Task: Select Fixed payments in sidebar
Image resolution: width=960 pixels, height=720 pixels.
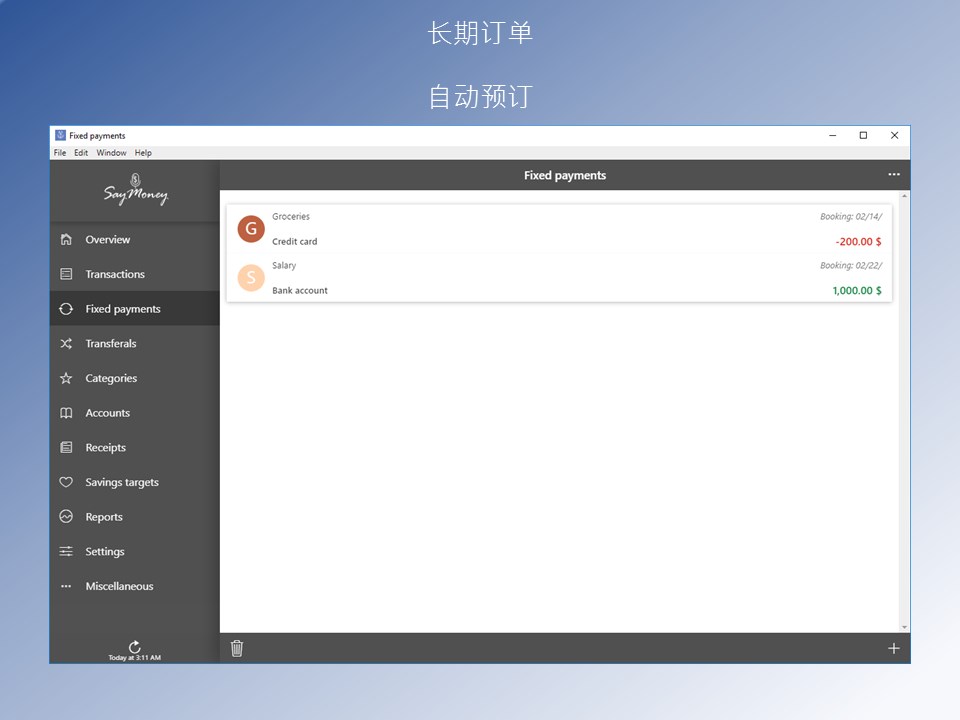Action: point(135,309)
